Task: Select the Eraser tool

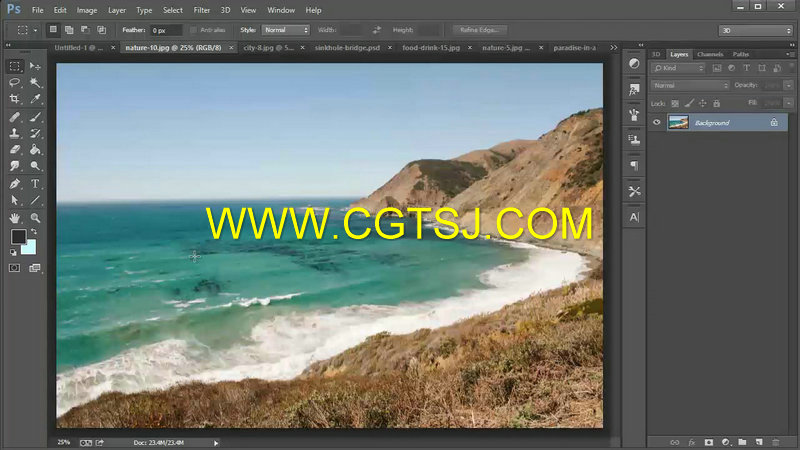Action: tap(15, 150)
